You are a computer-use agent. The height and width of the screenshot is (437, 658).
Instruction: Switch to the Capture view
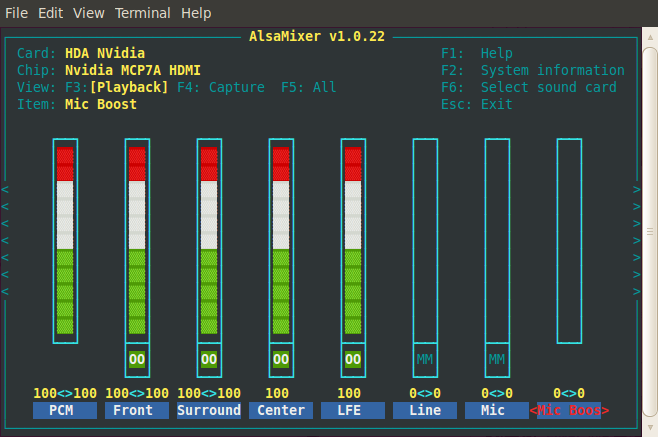click(221, 87)
